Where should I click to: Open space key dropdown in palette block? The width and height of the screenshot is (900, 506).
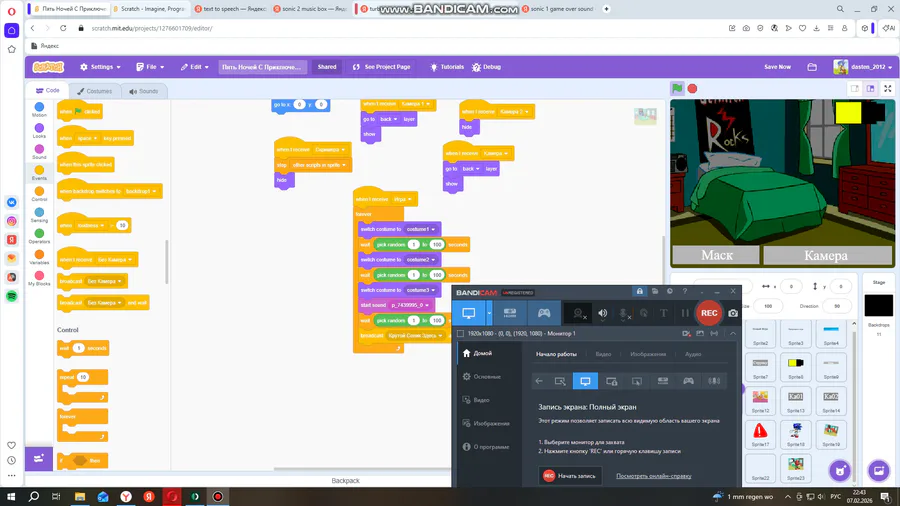87,138
